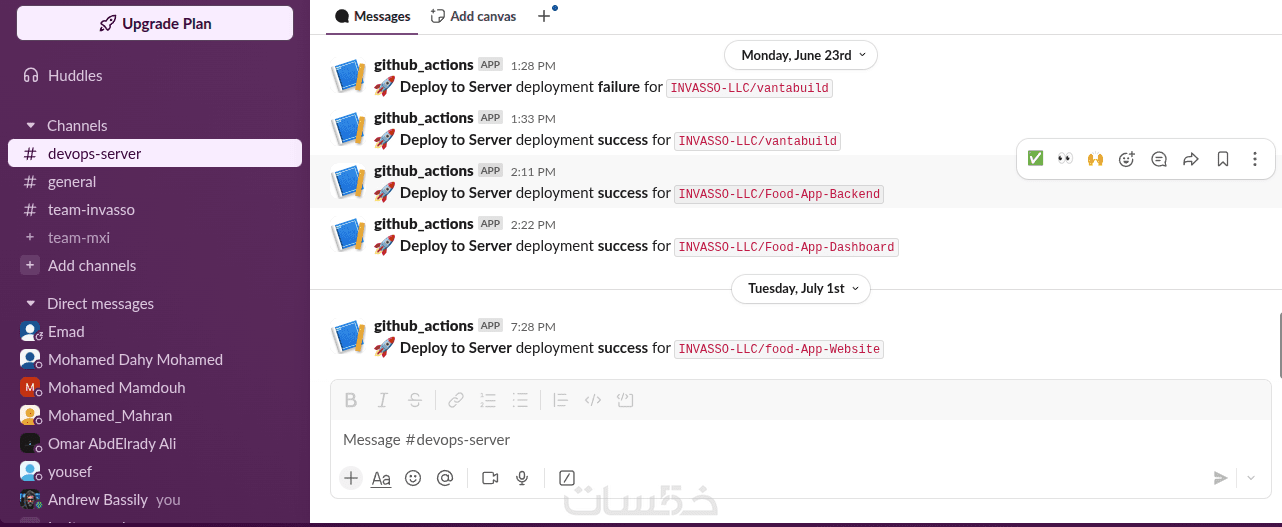Open Huddles in the sidebar

point(155,76)
